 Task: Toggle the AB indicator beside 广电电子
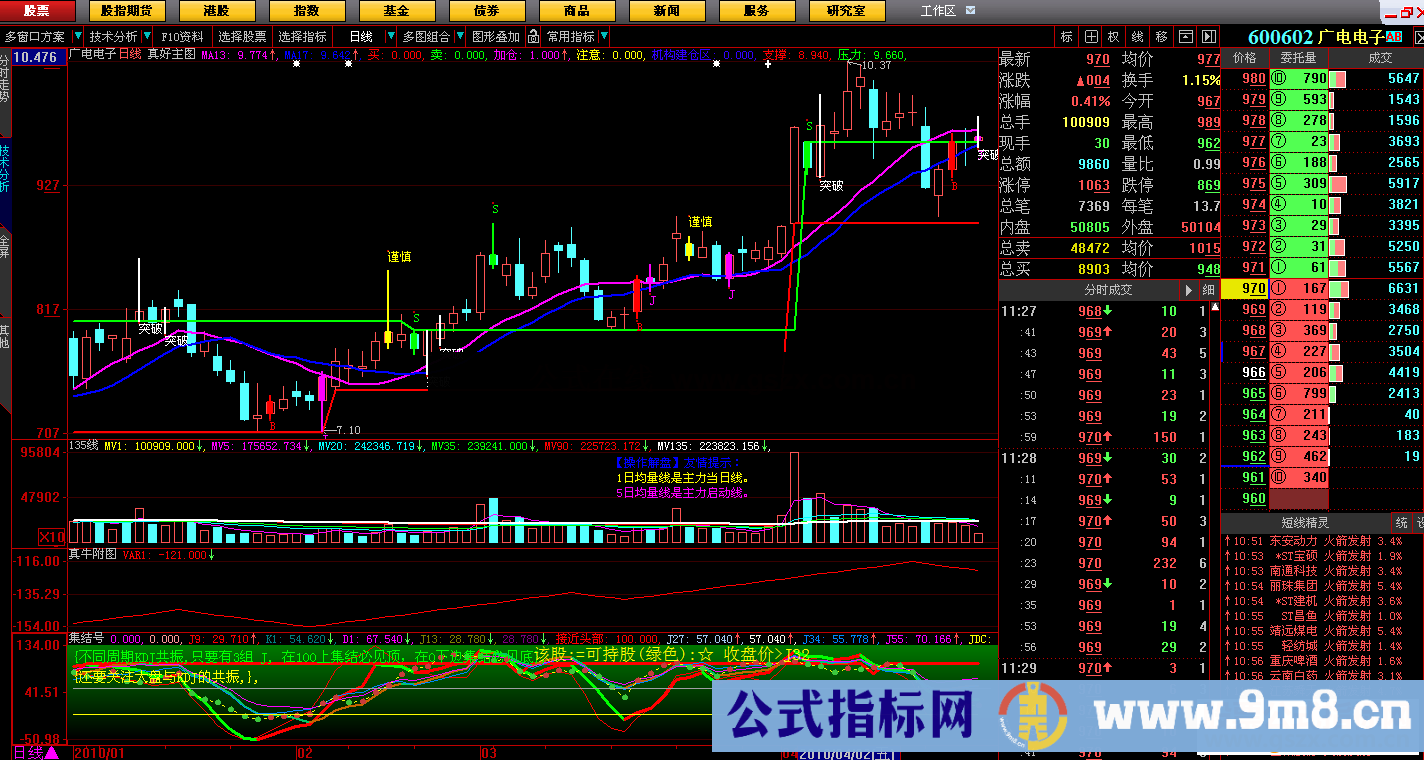point(1394,36)
